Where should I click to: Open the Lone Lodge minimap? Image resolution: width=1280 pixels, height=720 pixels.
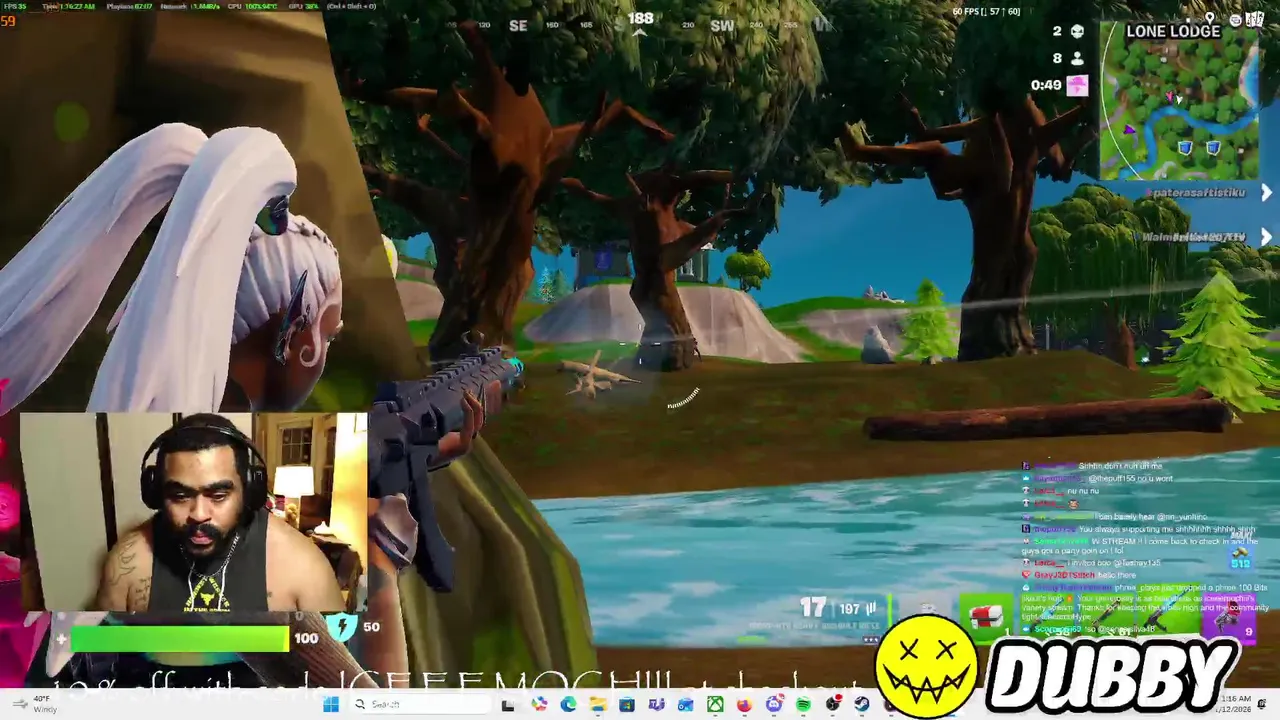click(x=1180, y=100)
